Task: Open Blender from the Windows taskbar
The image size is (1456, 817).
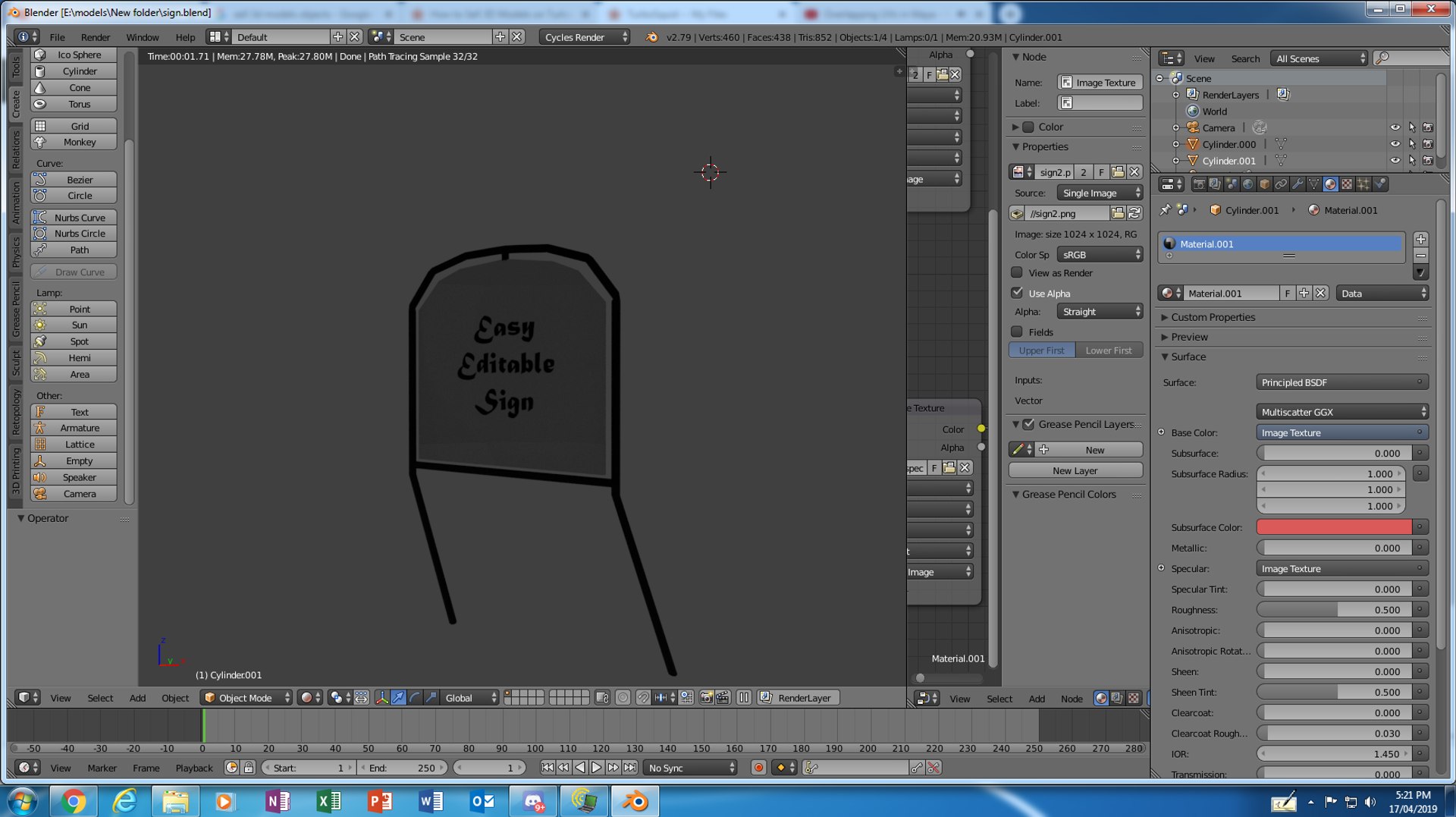Action: (x=635, y=801)
